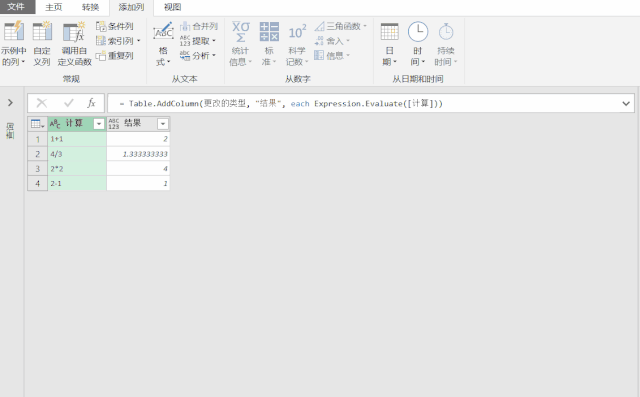
Task: Select cell containing 4/3
Action: (77, 154)
